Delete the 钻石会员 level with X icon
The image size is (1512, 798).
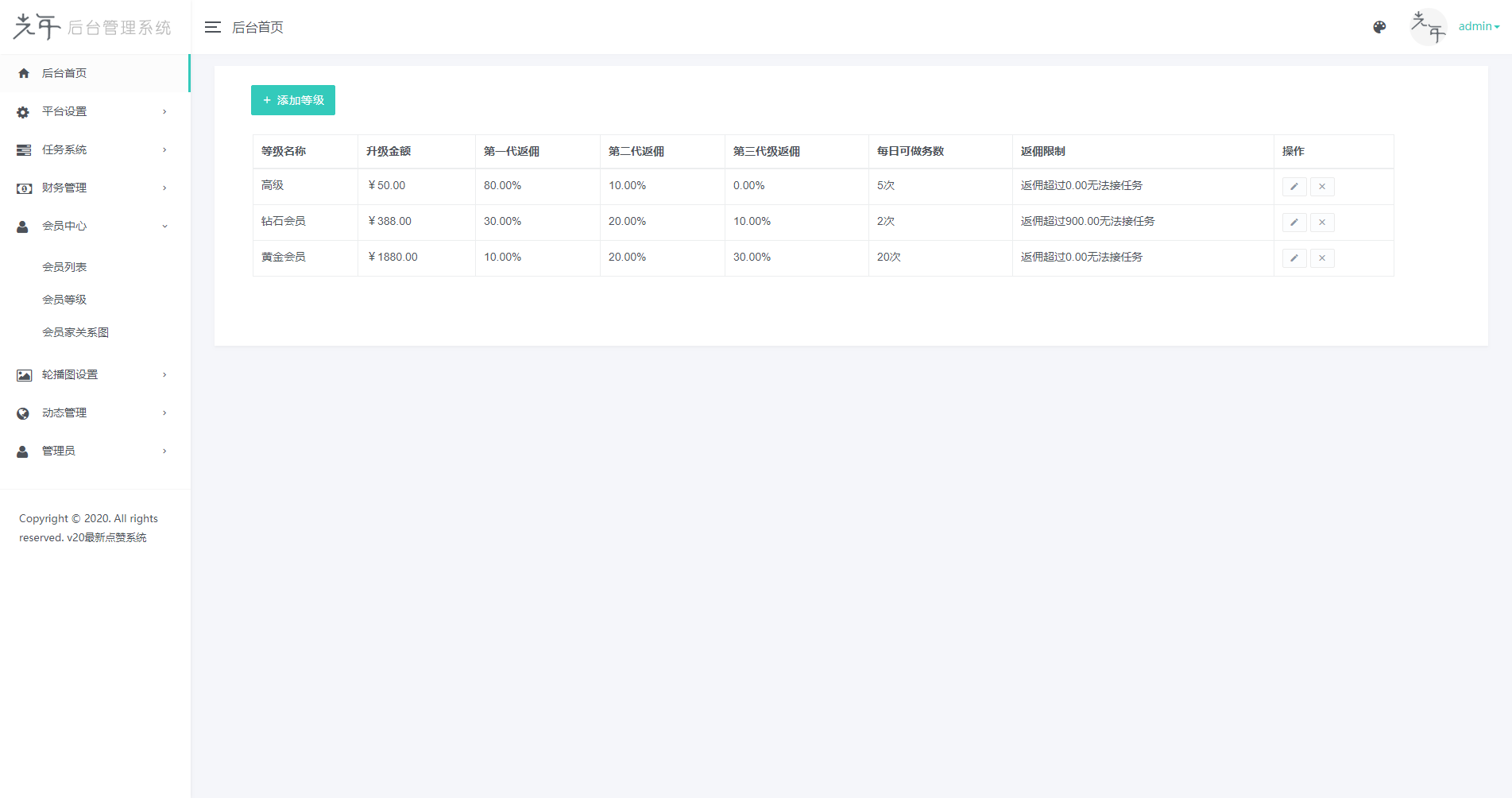click(x=1322, y=223)
